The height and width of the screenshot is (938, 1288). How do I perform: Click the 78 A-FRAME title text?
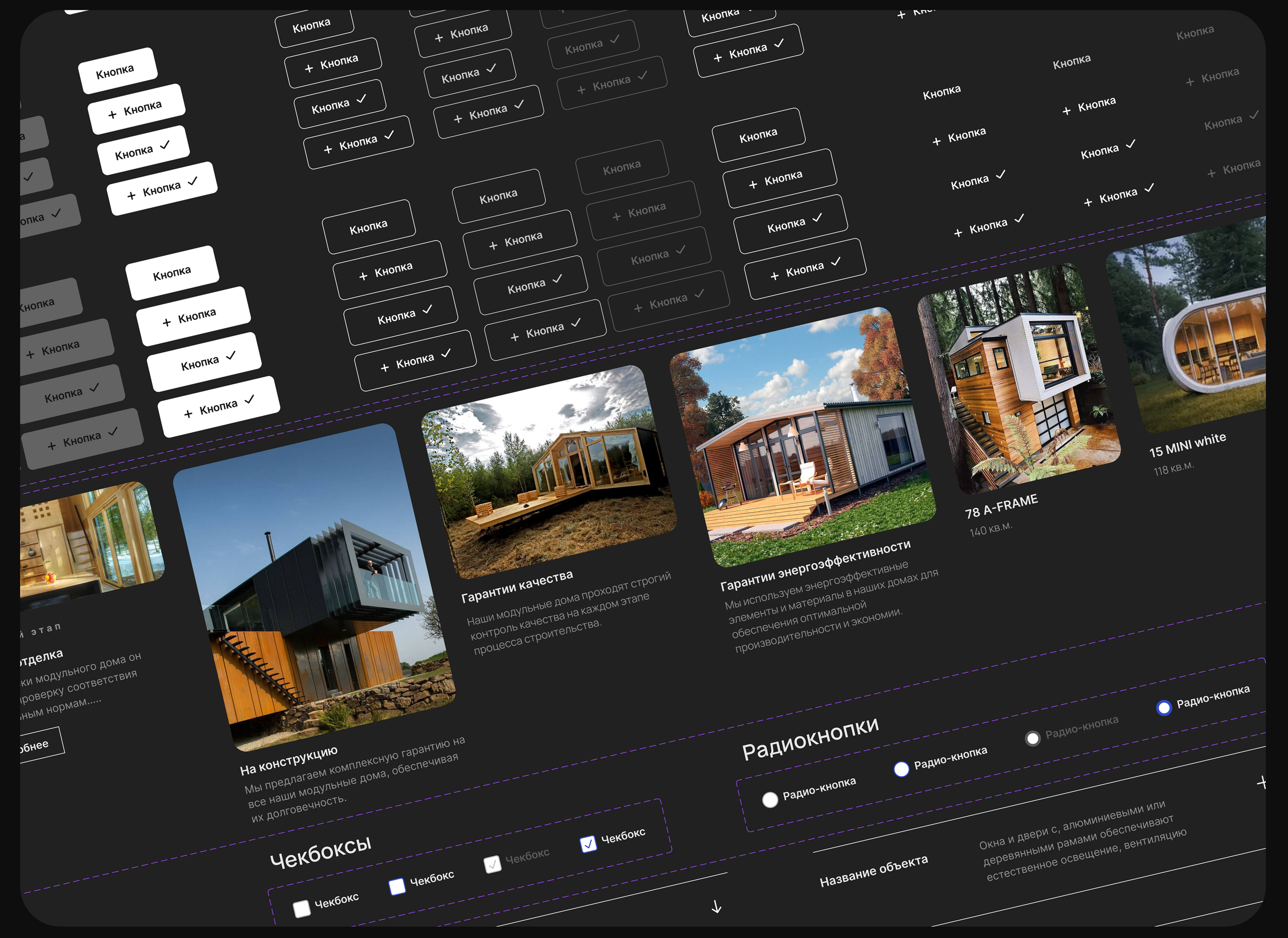tap(1001, 506)
